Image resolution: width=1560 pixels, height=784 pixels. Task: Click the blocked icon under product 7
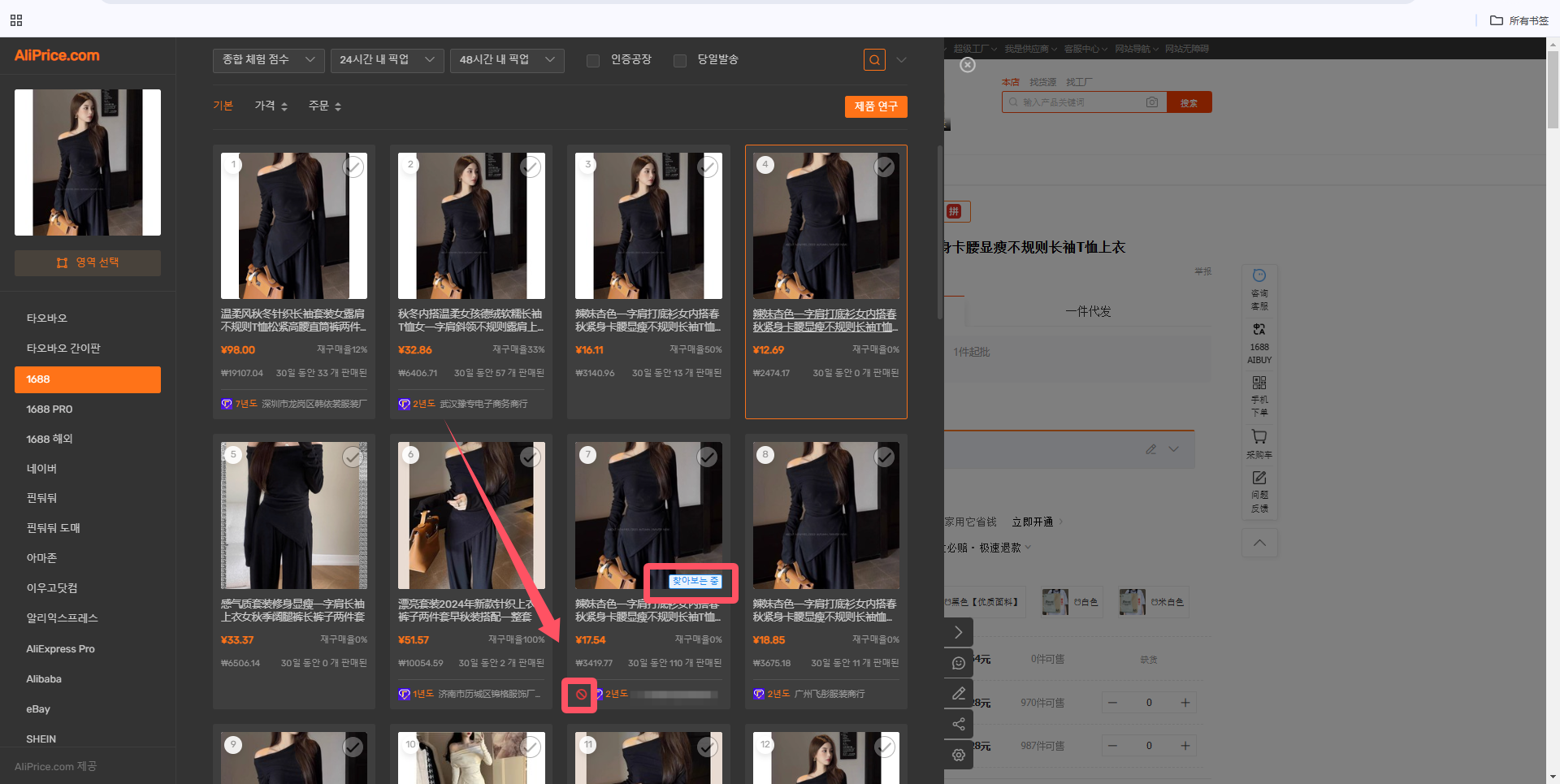pos(581,695)
